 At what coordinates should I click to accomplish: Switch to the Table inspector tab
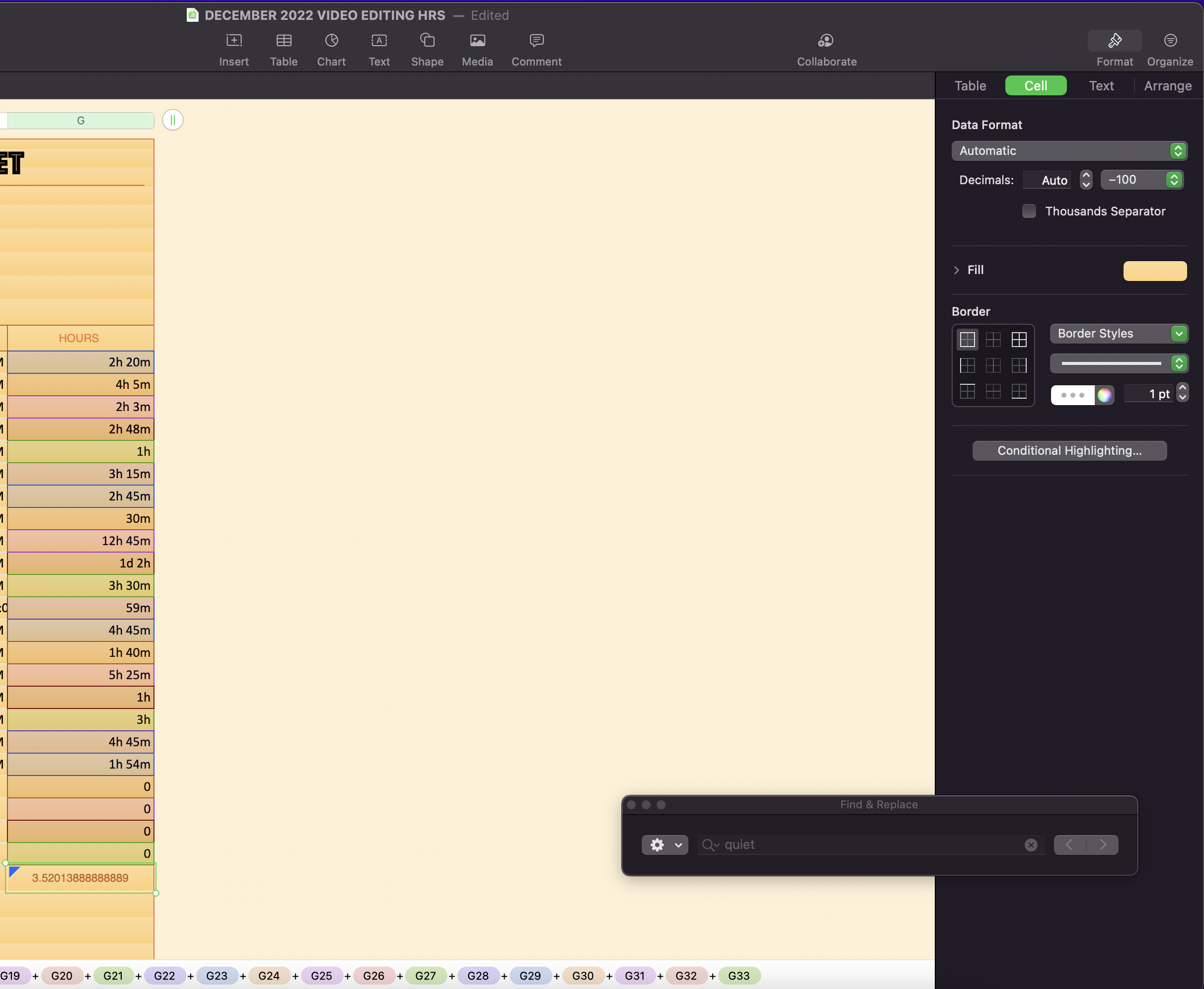(x=970, y=86)
